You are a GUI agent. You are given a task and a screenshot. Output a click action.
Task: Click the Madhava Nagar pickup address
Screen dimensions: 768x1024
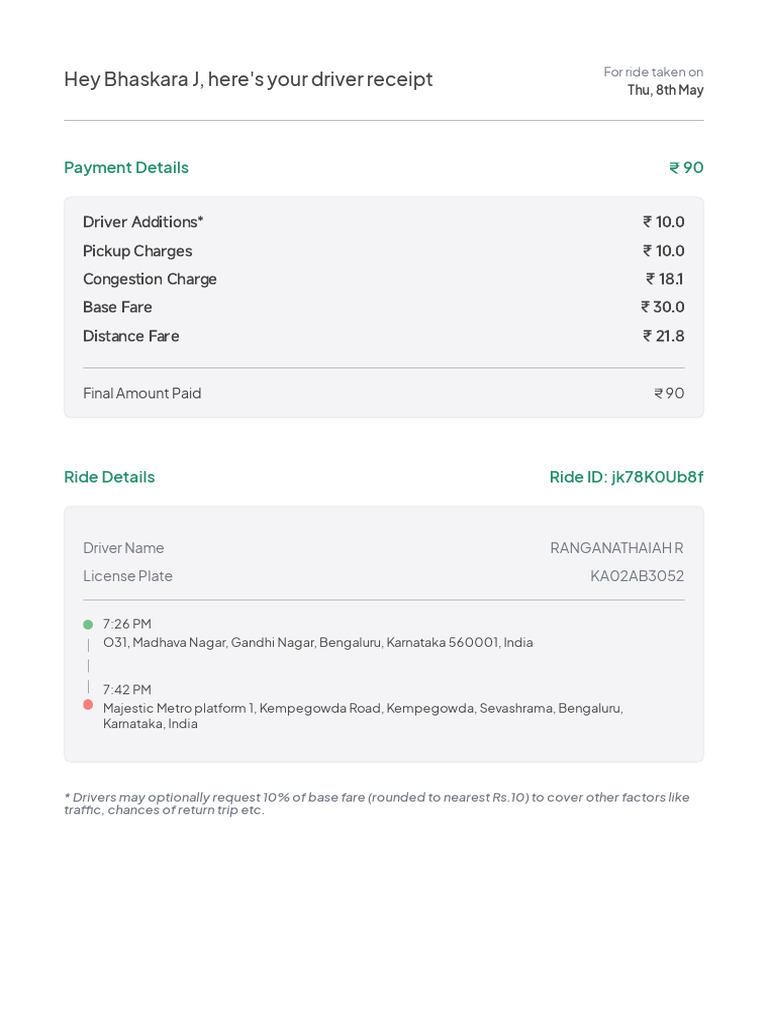tap(318, 642)
